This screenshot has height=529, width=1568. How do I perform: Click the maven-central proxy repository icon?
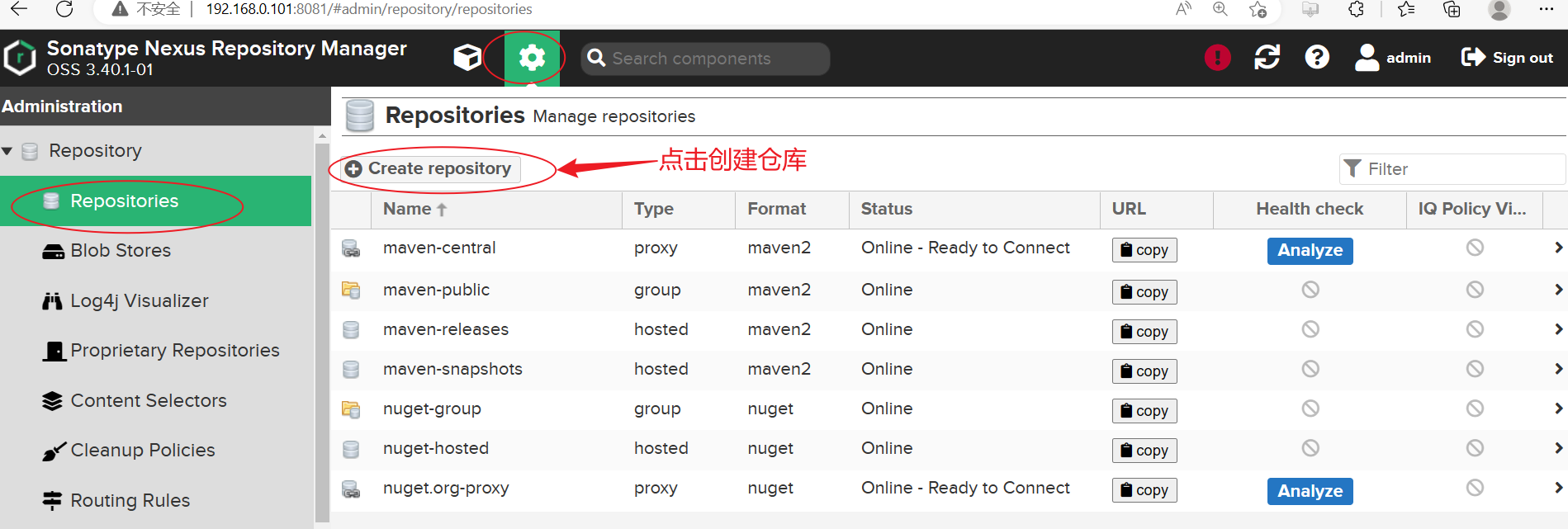coord(351,248)
